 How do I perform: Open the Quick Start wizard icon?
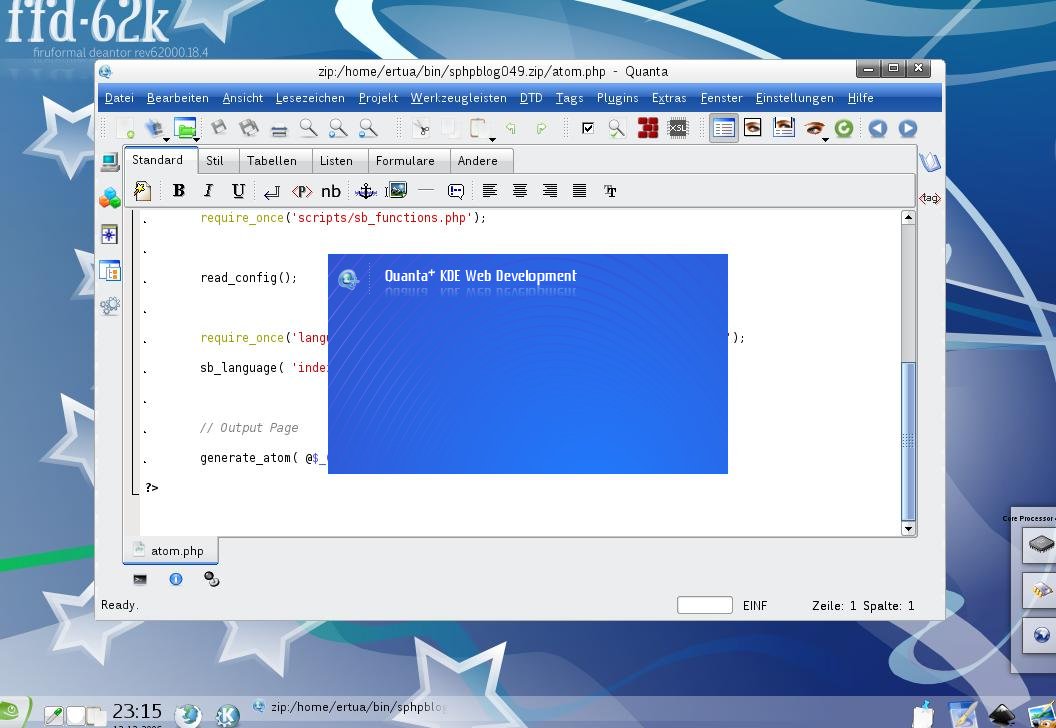click(x=141, y=191)
